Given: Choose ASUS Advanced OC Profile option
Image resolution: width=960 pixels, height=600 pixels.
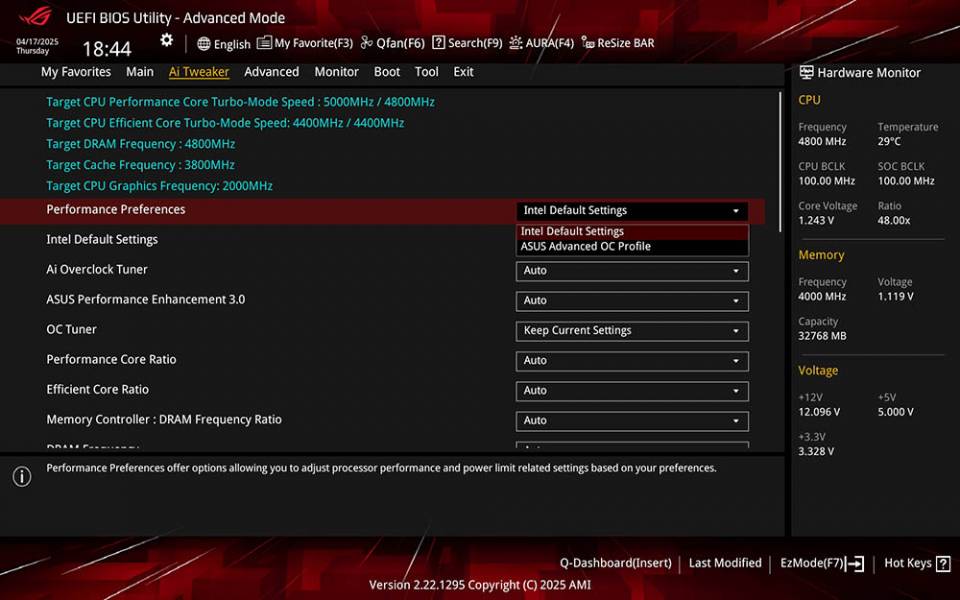Looking at the screenshot, I should click(632, 247).
